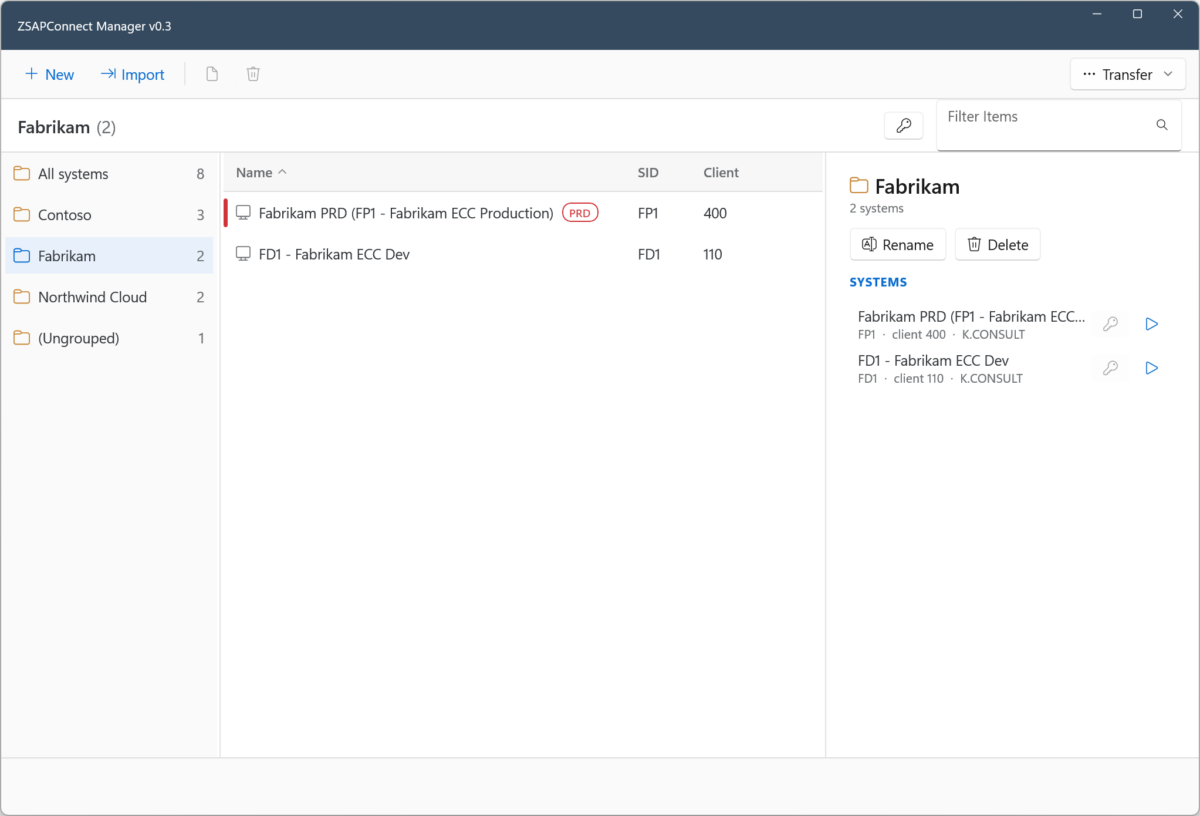
Task: Sort the list by Name column
Action: click(261, 173)
